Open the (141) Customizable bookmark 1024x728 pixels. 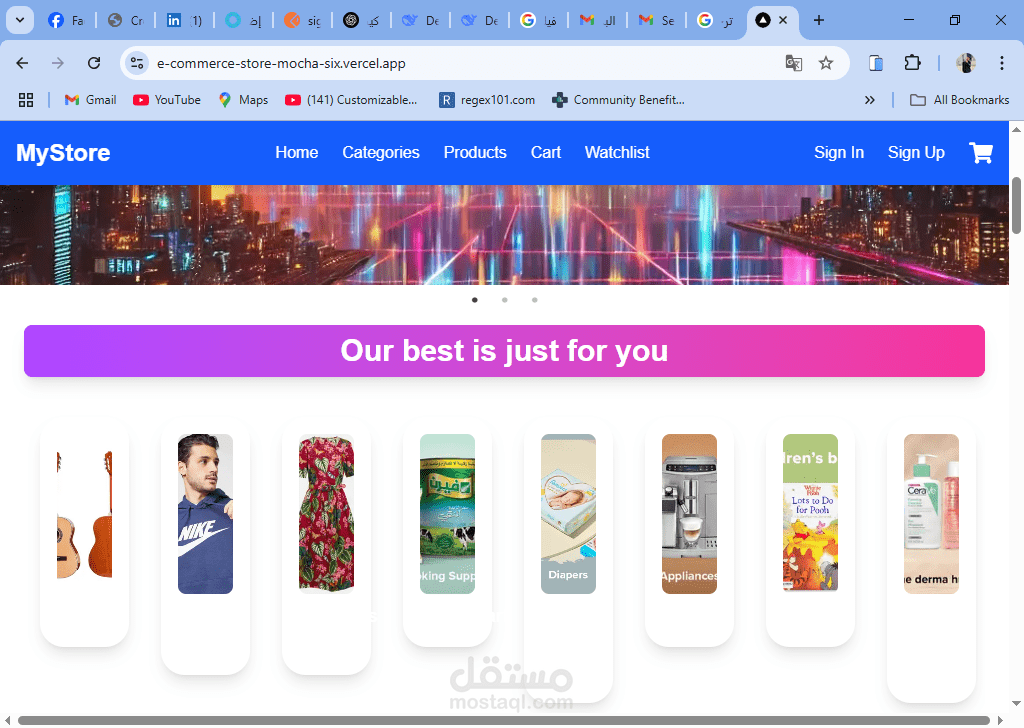click(x=351, y=100)
